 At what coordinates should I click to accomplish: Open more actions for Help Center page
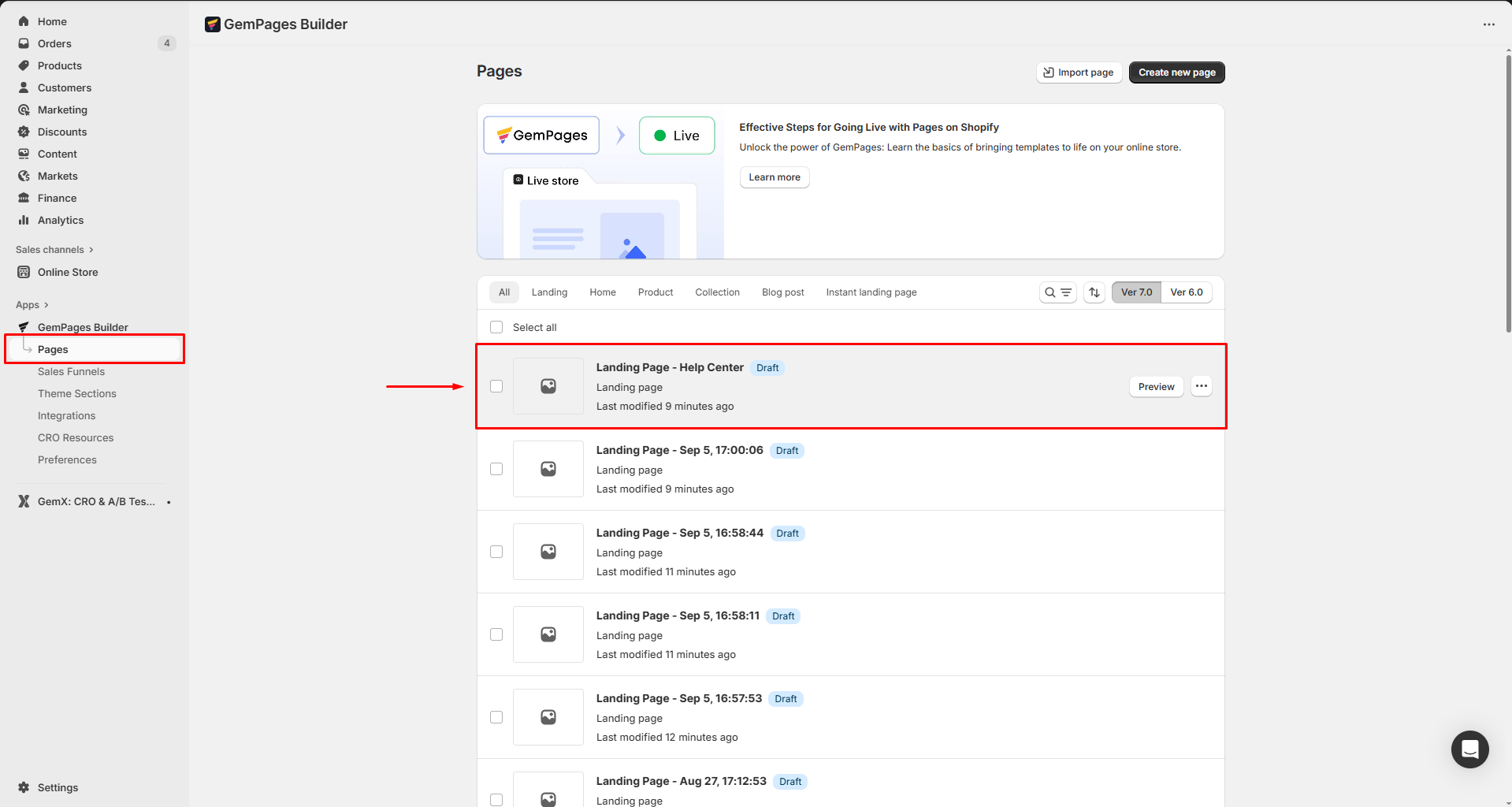pos(1201,386)
